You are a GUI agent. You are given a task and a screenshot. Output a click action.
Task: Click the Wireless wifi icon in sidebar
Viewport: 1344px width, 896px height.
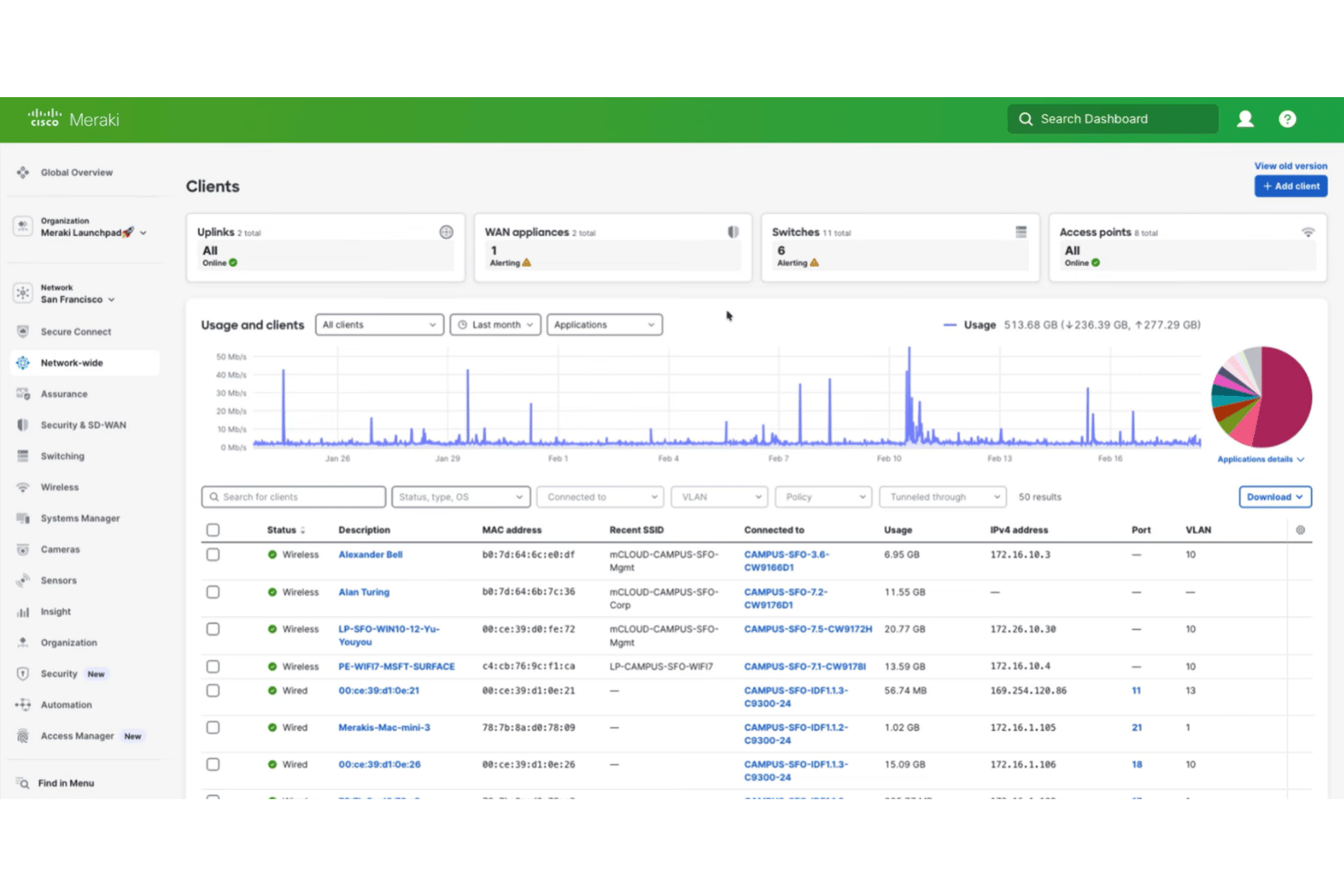(23, 487)
